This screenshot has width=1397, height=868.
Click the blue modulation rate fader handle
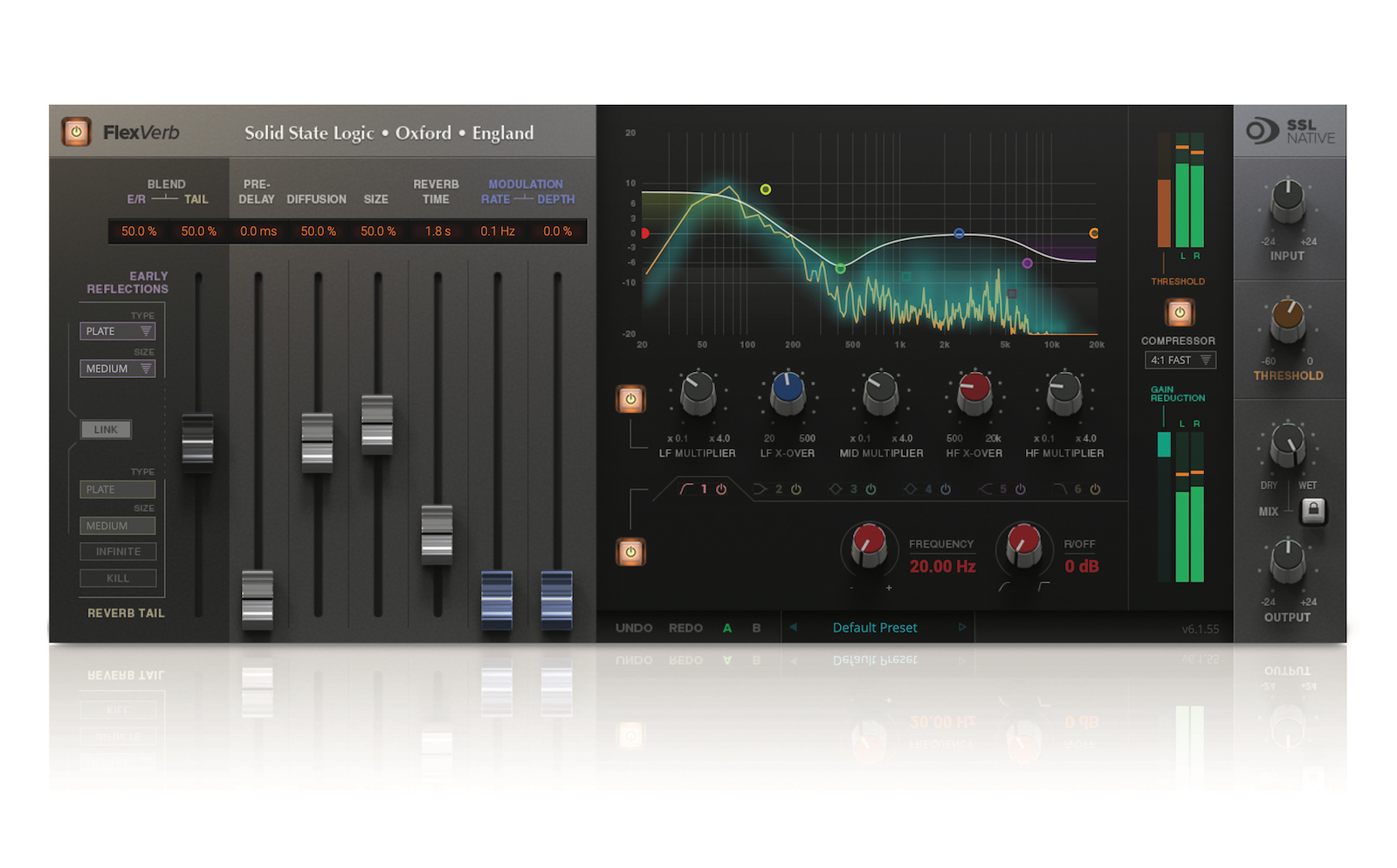click(497, 599)
